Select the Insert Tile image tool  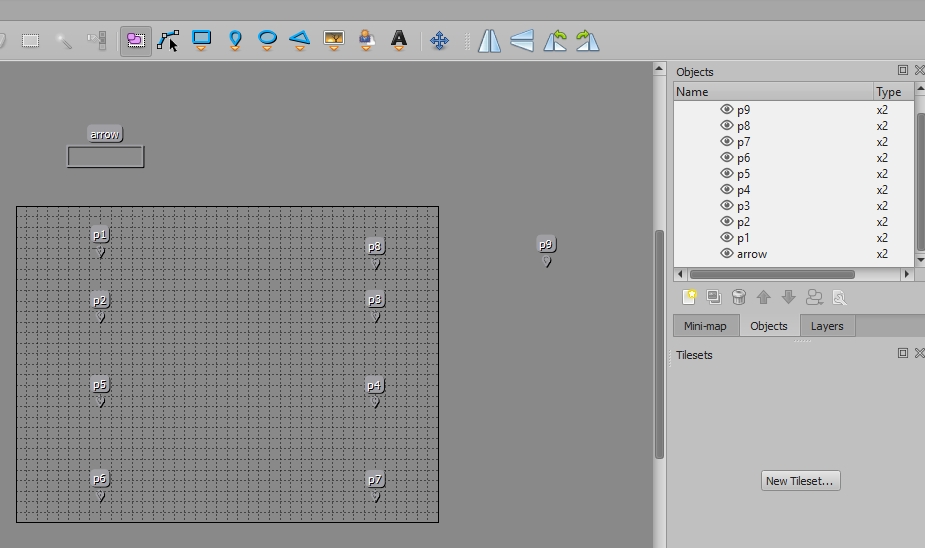click(x=334, y=41)
